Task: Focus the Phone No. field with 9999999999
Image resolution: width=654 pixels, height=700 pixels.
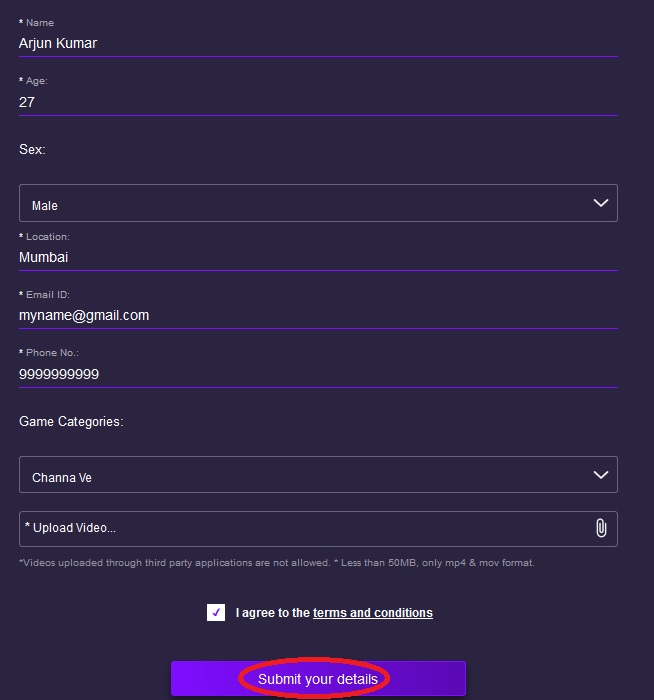Action: (318, 374)
